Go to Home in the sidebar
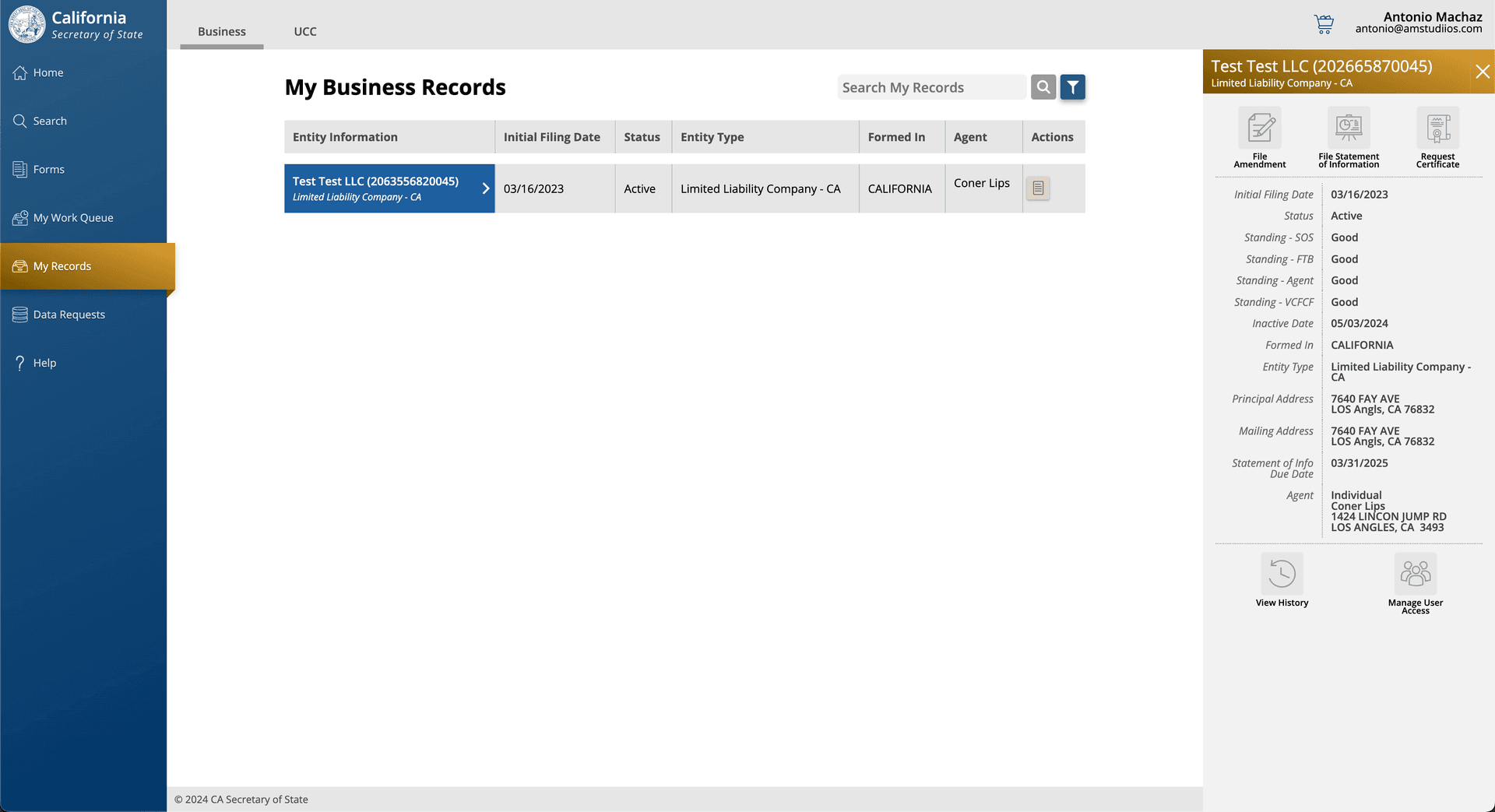 (48, 72)
